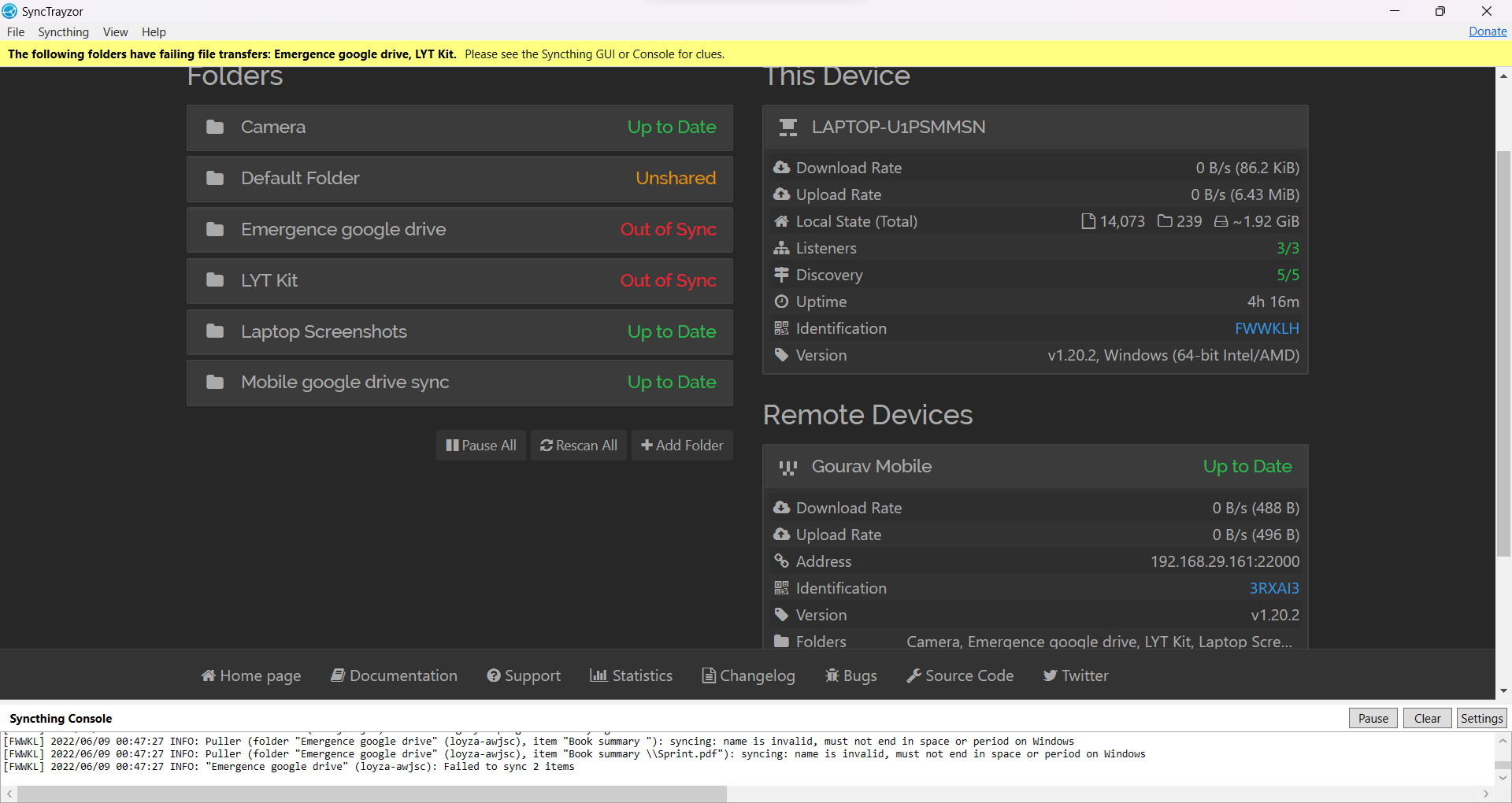The width and height of the screenshot is (1512, 803).
Task: Open the Statistics link
Action: 631,675
